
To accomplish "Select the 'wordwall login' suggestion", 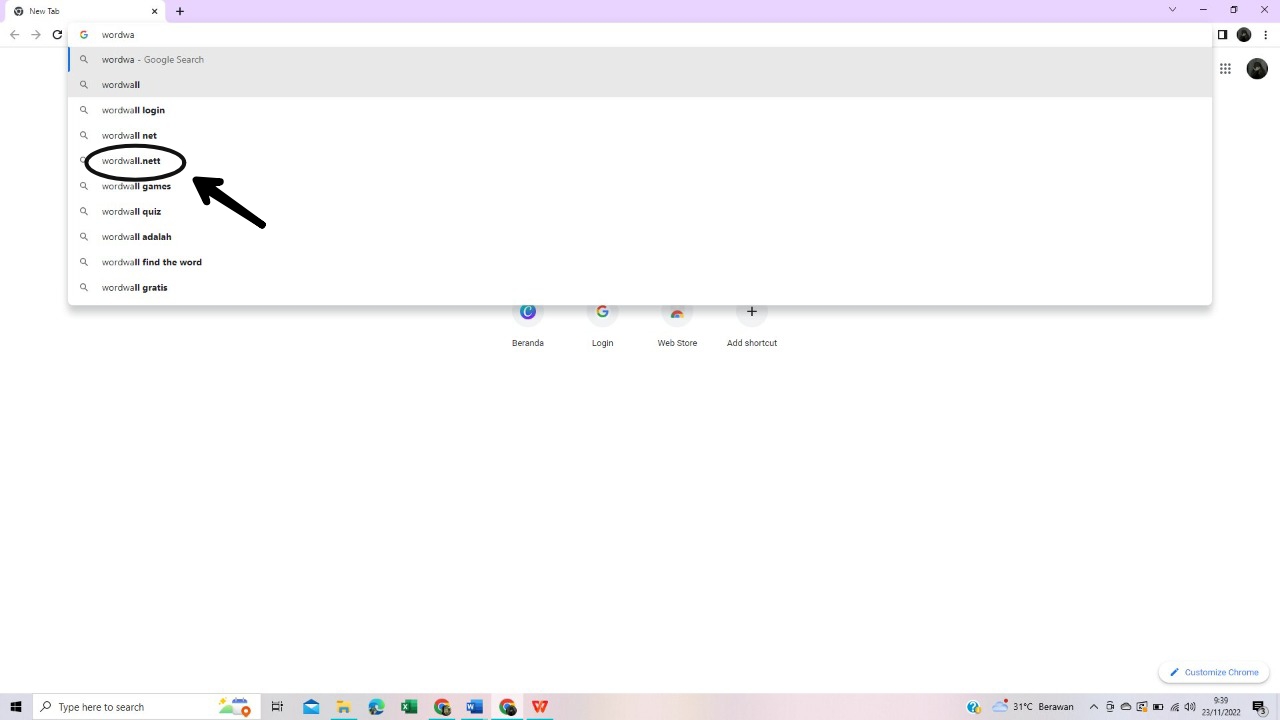I will coord(640,110).
